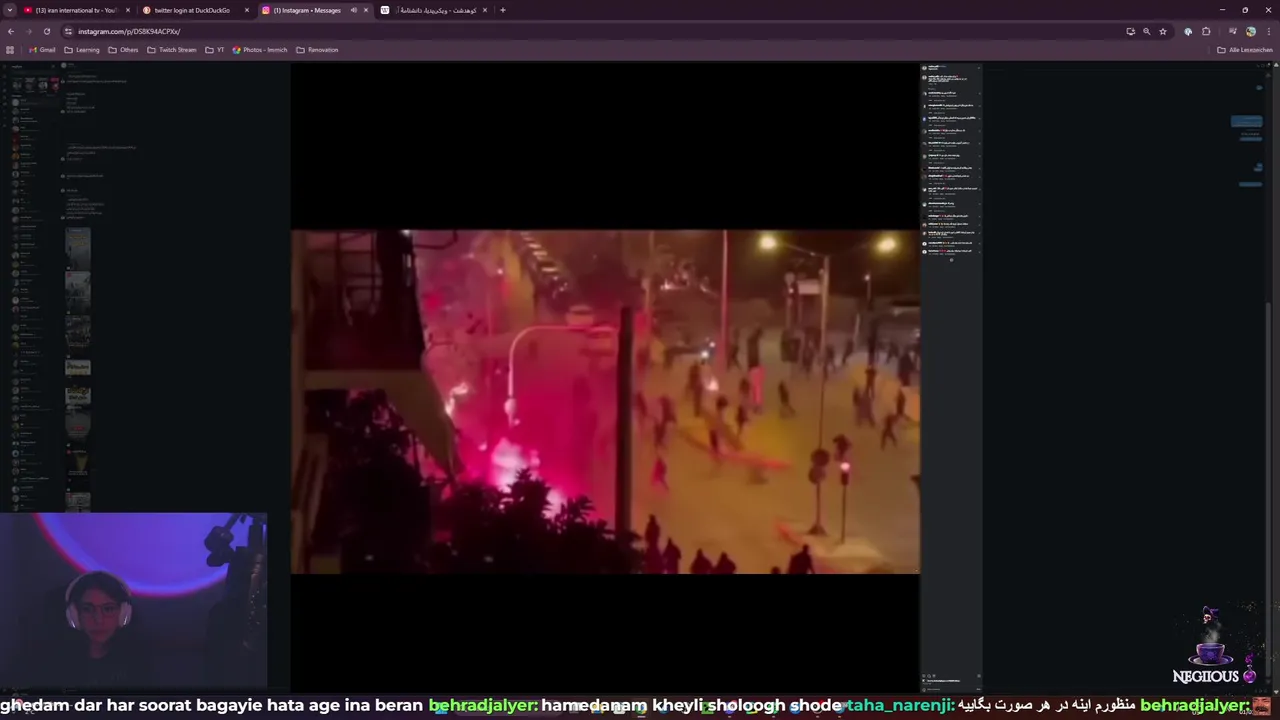Viewport: 1280px width, 720px height.
Task: Open the Chrome profile avatar
Action: 1250,31
